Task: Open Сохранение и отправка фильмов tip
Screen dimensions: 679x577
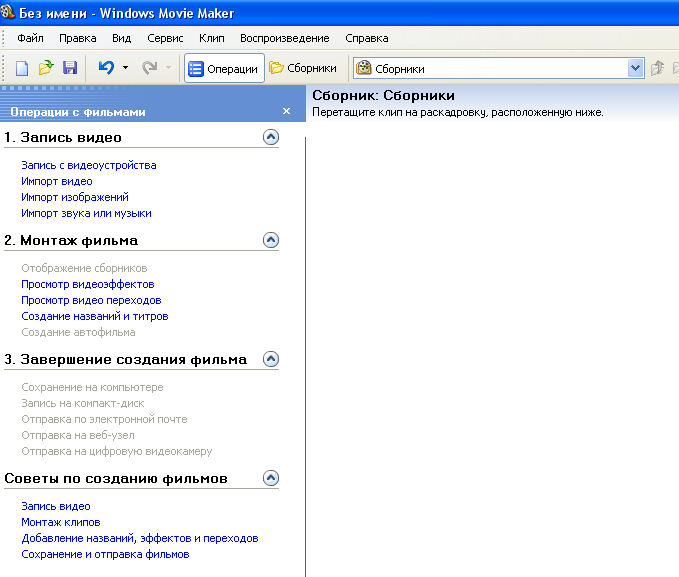Action: pyautogui.click(x=105, y=554)
